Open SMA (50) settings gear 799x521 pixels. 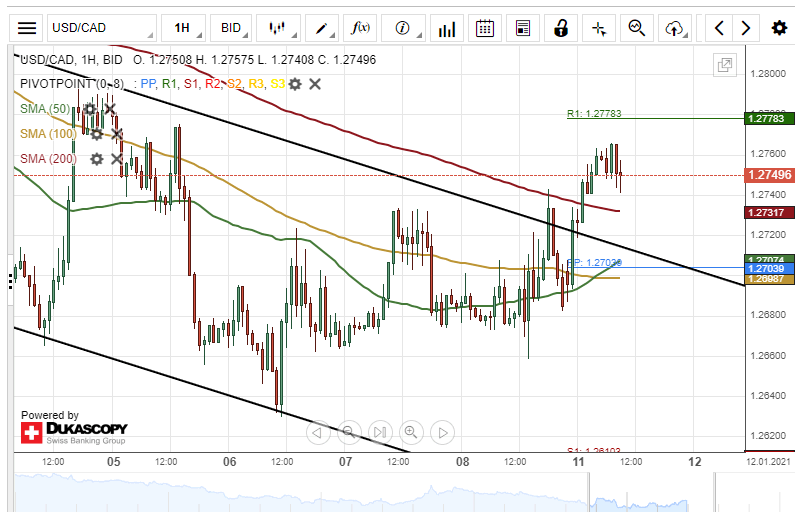coord(89,109)
